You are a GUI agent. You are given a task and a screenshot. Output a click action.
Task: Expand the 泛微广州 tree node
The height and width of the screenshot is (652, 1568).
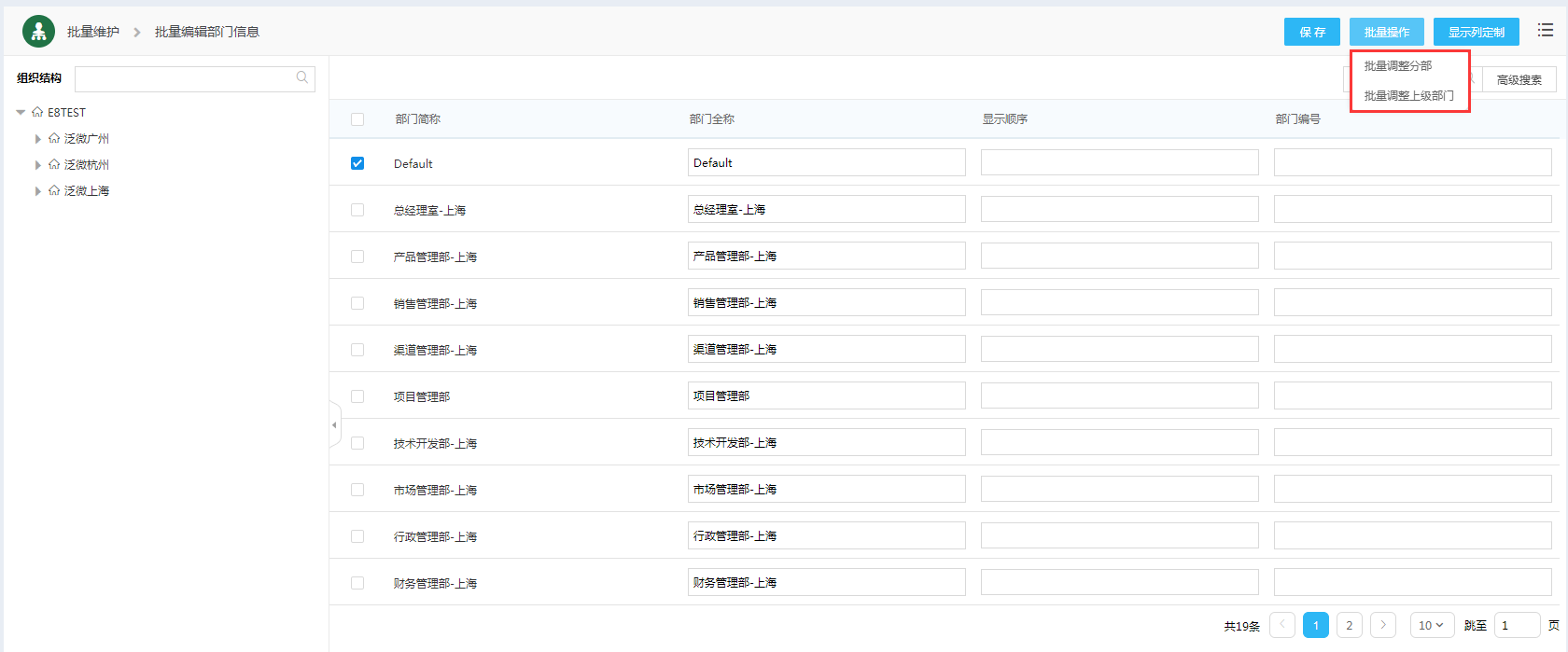tap(38, 139)
